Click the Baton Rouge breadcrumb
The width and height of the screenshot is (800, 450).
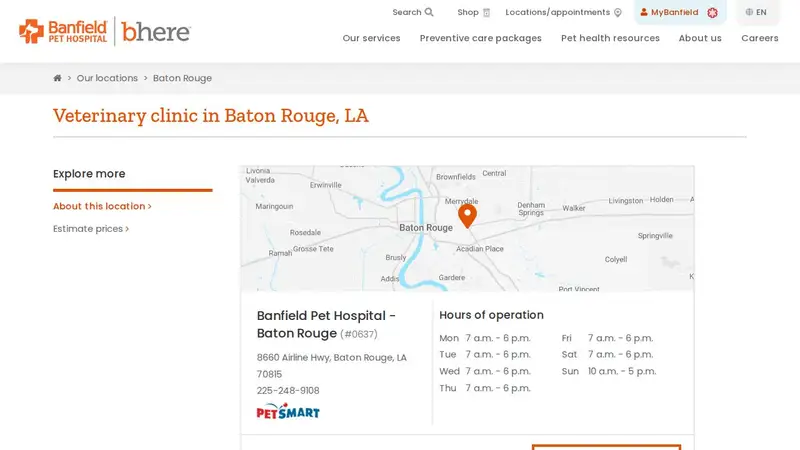182,78
